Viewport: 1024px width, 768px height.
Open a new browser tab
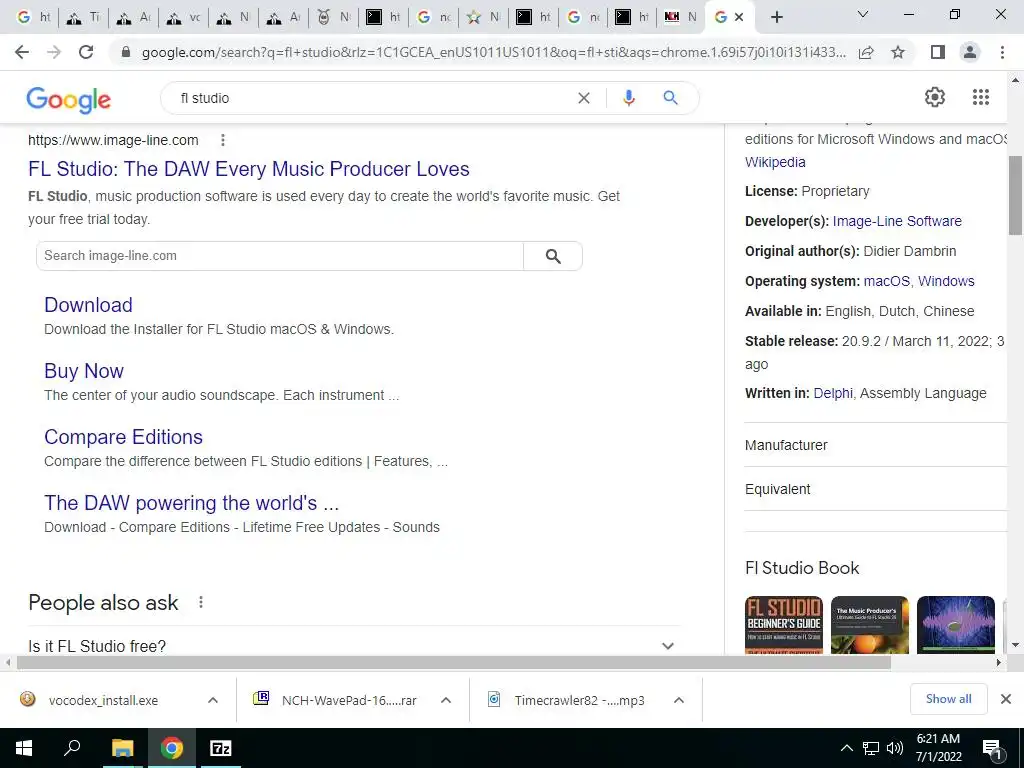[x=776, y=18]
